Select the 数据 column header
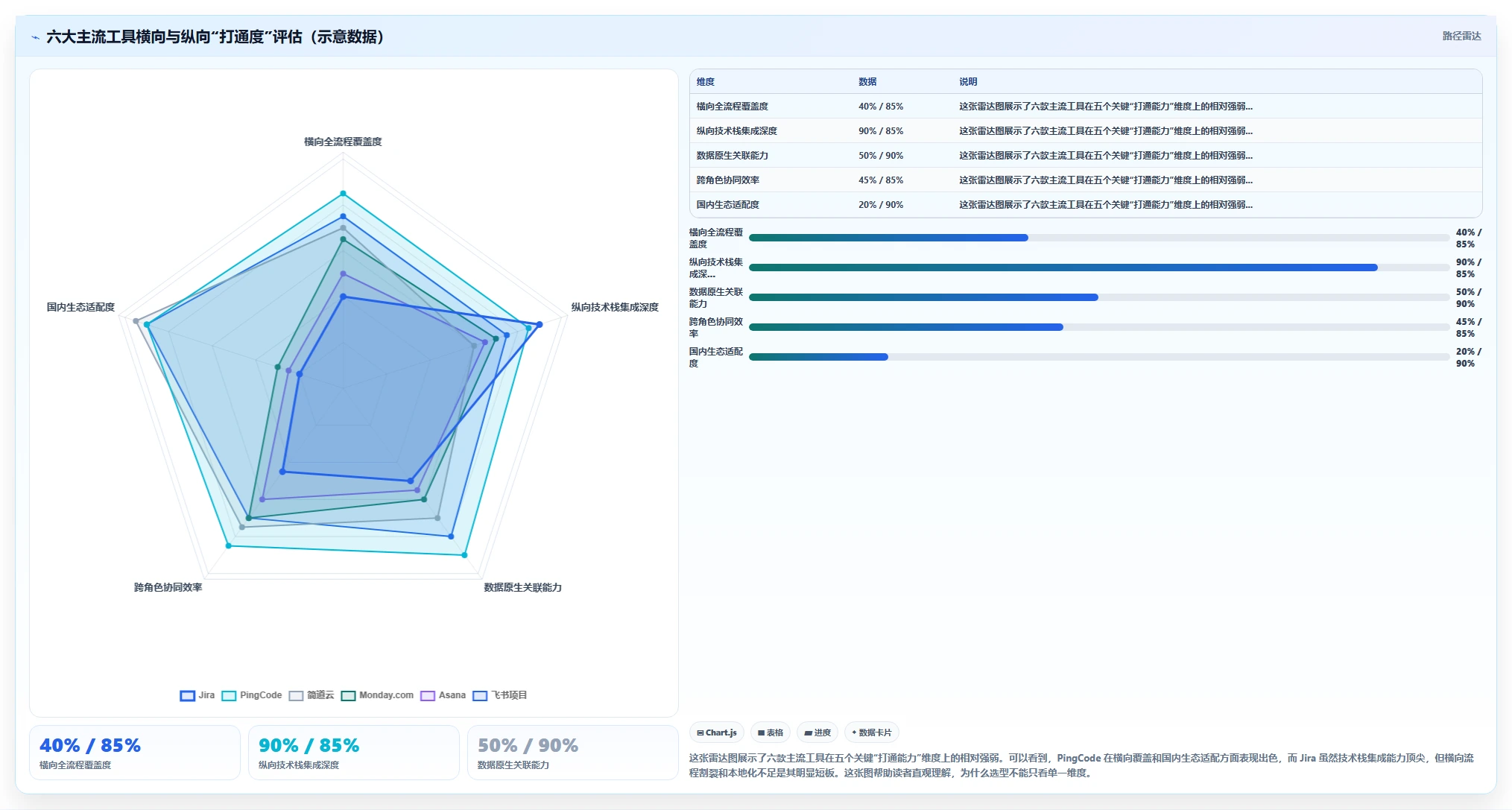 [x=867, y=82]
